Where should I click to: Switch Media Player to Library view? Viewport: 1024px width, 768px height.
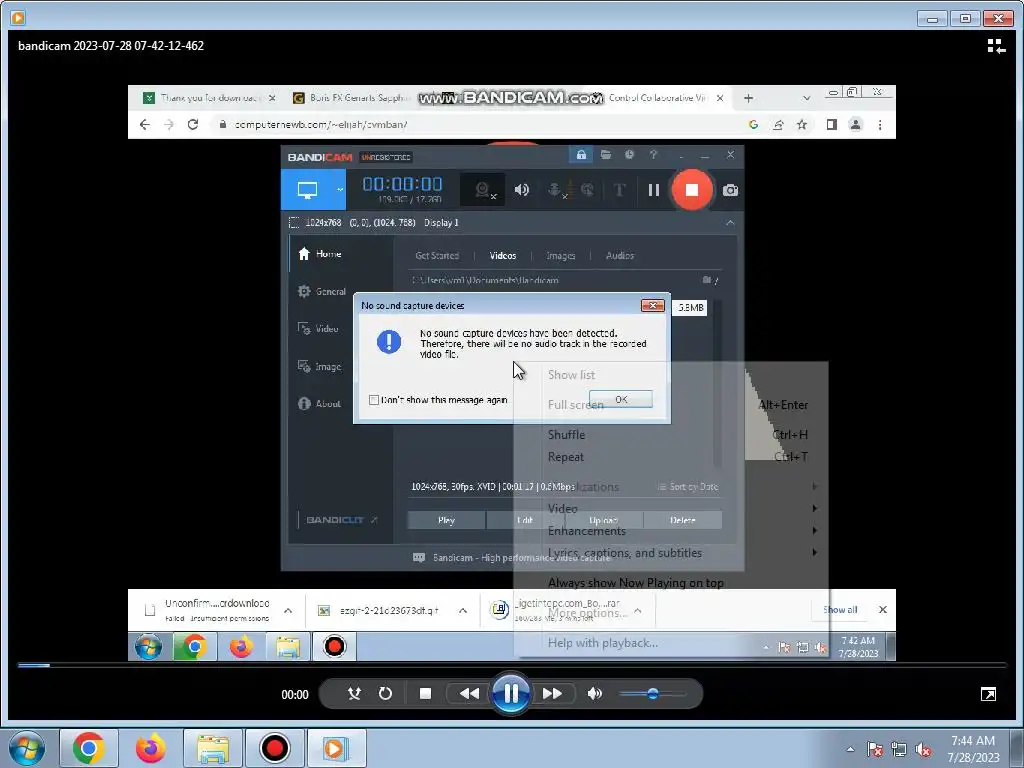(x=996, y=46)
